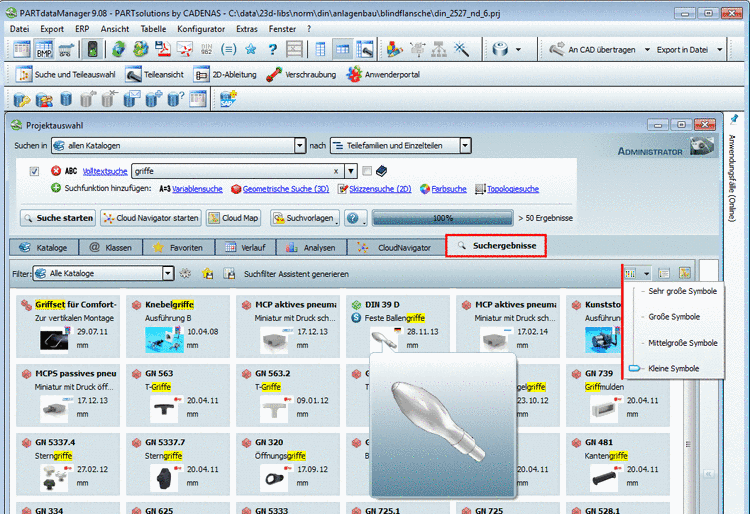Click the metal ring part icon
Viewport: 750px width, 514px height.
point(500,49)
